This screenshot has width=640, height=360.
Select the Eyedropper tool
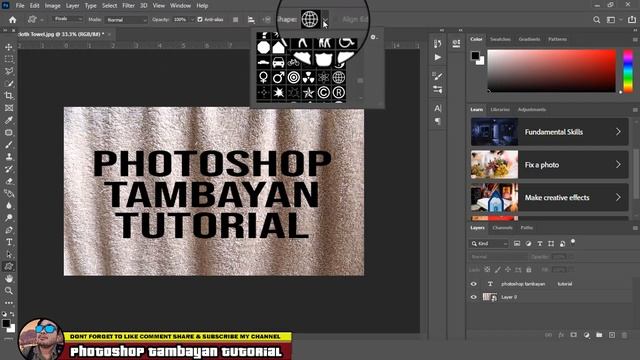(9, 120)
